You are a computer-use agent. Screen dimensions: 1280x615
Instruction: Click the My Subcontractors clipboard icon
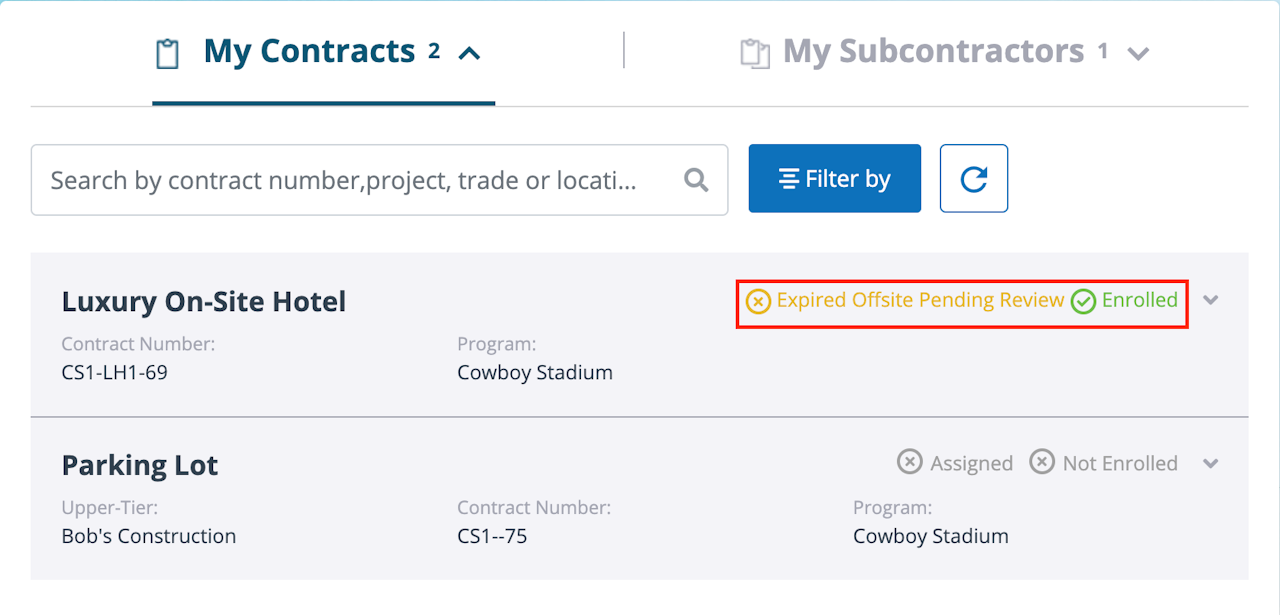coord(755,54)
